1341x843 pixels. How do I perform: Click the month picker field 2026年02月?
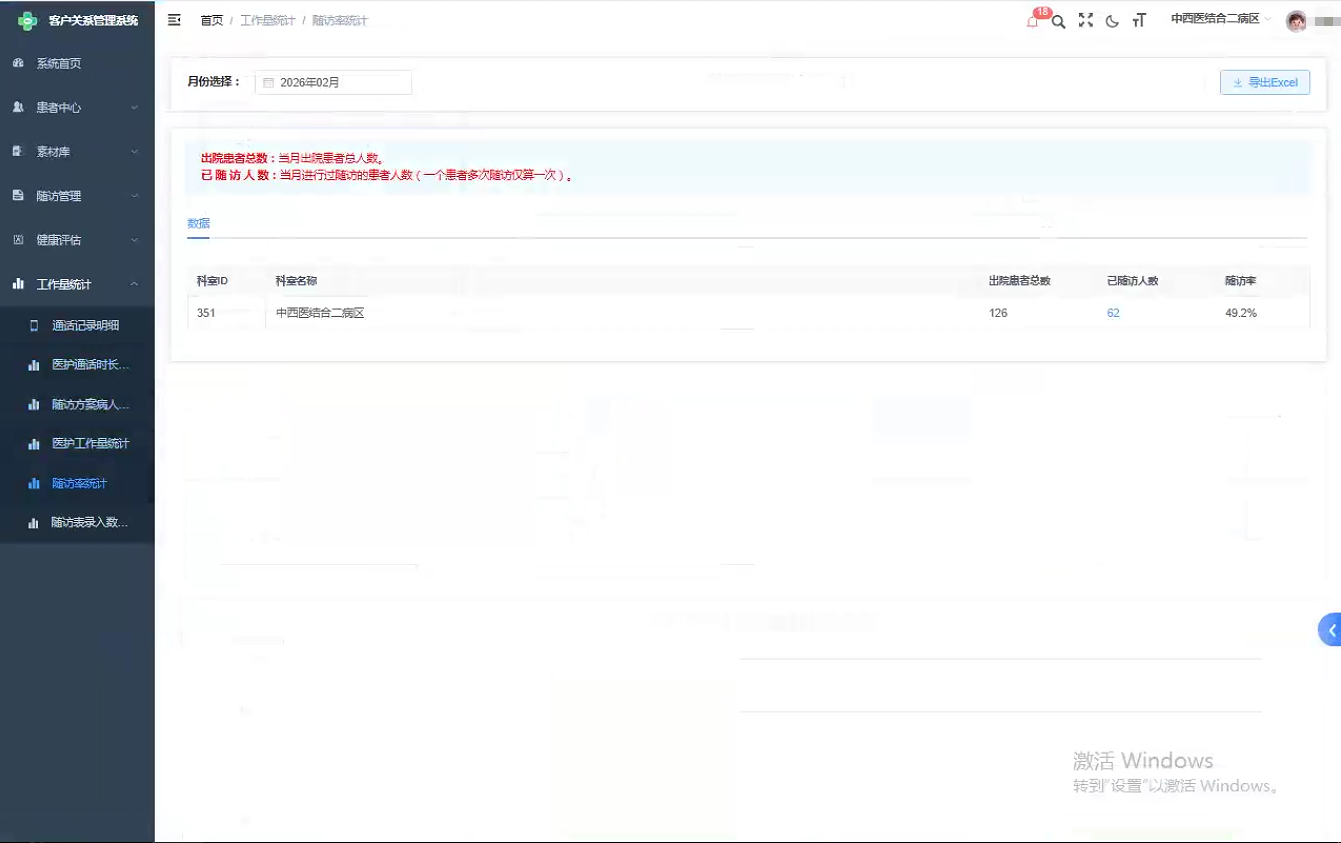pyautogui.click(x=334, y=82)
